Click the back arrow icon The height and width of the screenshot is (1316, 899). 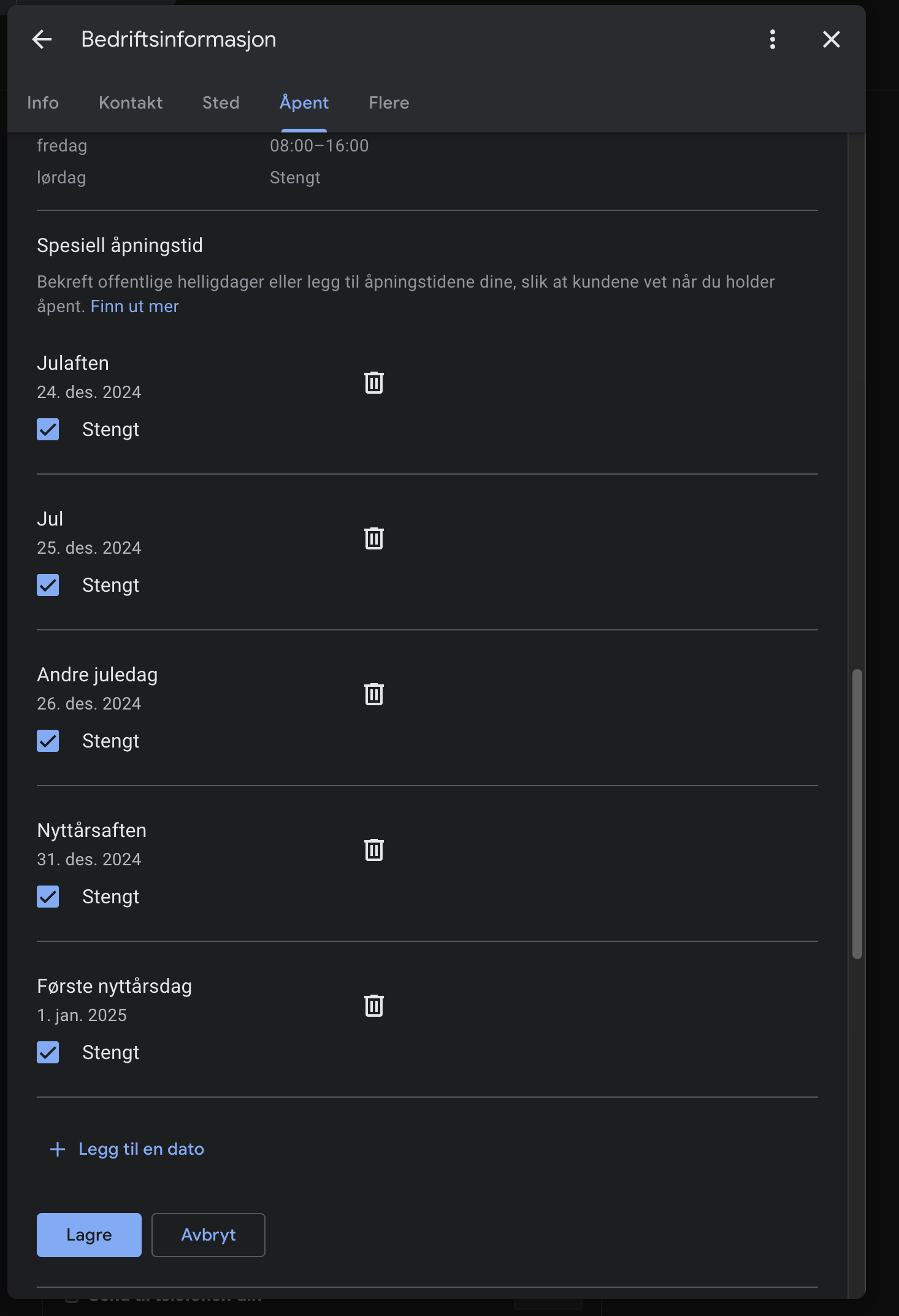(x=42, y=40)
